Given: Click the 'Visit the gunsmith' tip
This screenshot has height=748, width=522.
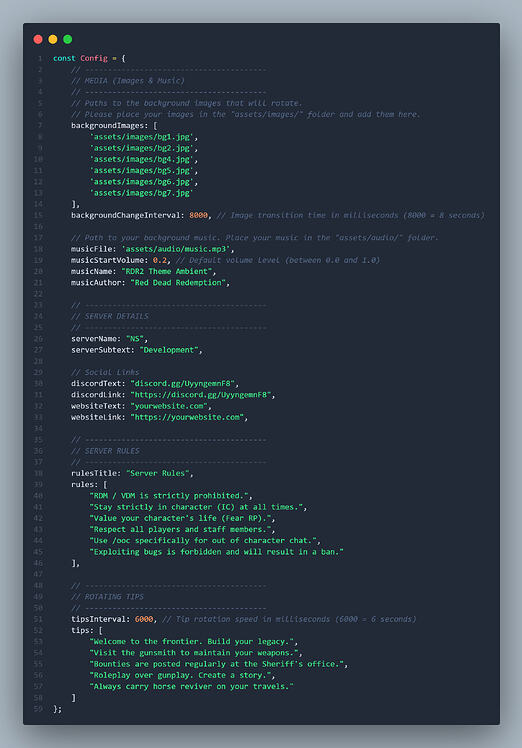Looking at the screenshot, I should coord(193,653).
